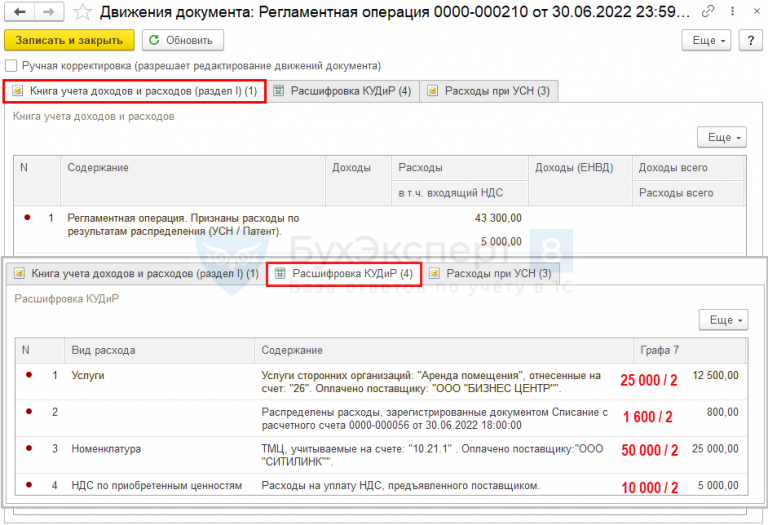The width and height of the screenshot is (768, 525).
Task: Select the Регламентная операция row
Action: 380,230
